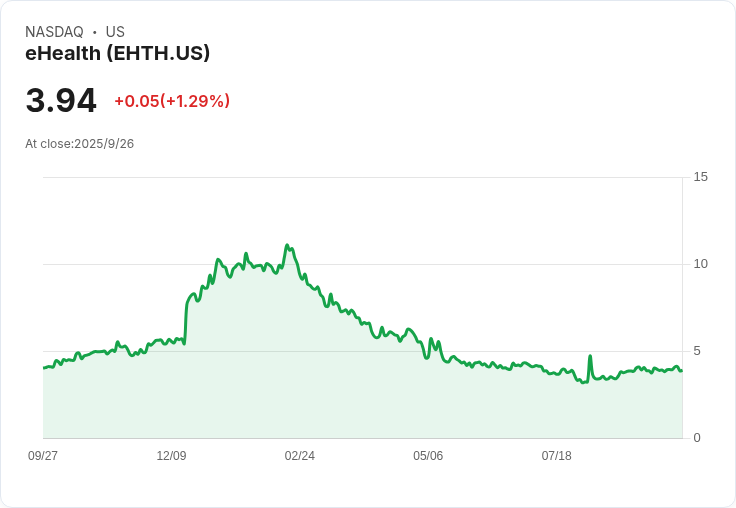
Task: Click the 07/18 date axis label
Action: (x=557, y=455)
